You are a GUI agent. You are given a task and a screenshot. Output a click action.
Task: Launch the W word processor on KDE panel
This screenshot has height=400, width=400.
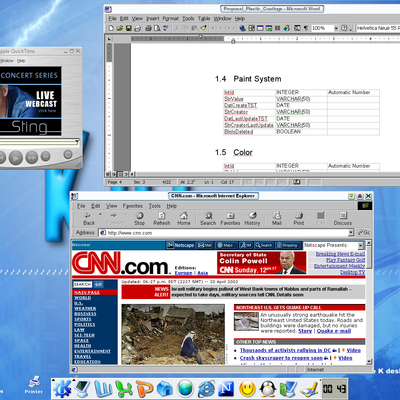coord(102,389)
